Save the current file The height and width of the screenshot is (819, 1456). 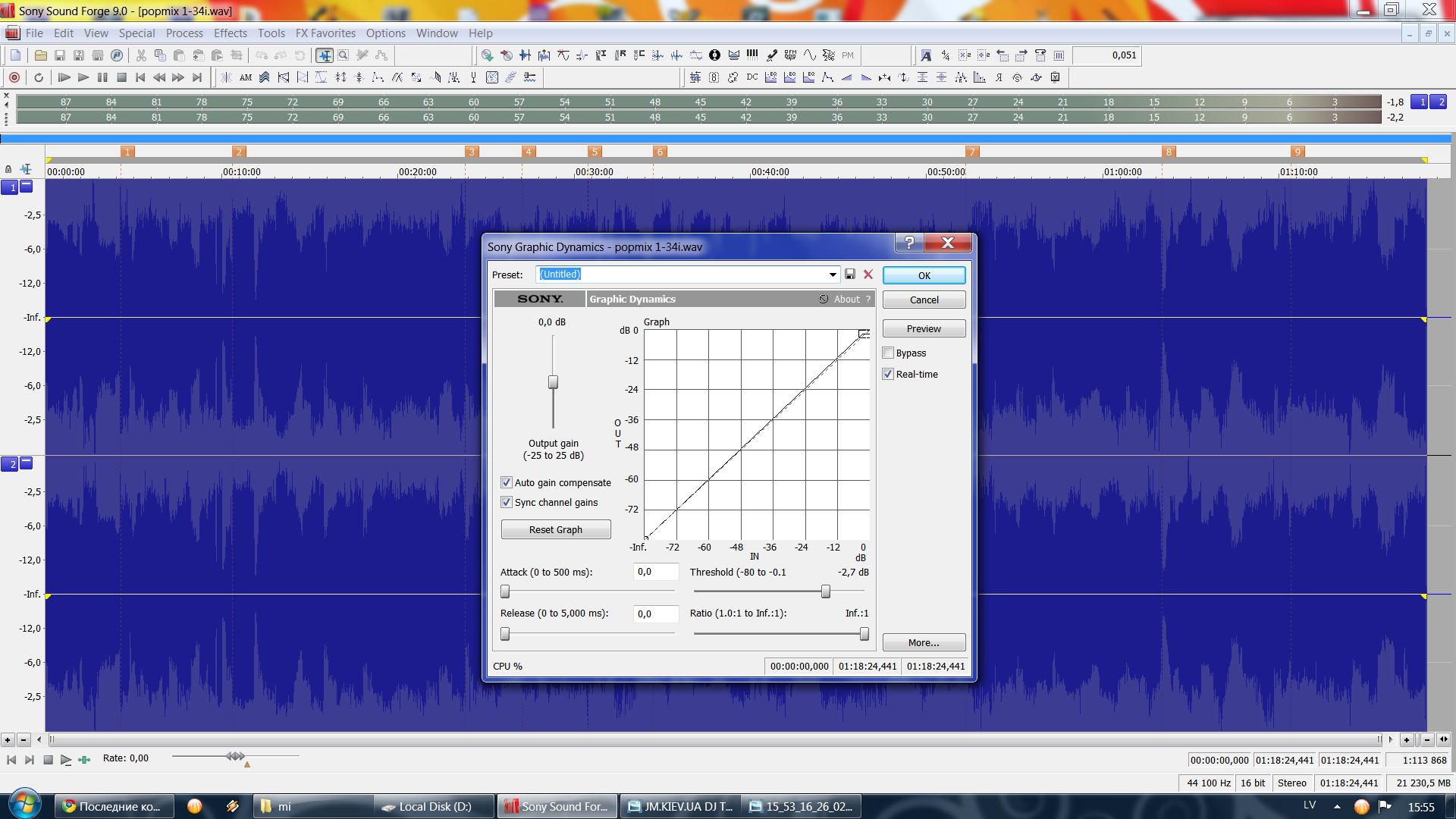[x=60, y=55]
